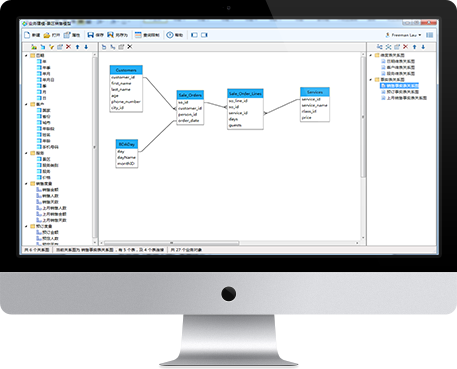
Task: Click the left tree vertical scrollbar
Action: pyautogui.click(x=95, y=148)
